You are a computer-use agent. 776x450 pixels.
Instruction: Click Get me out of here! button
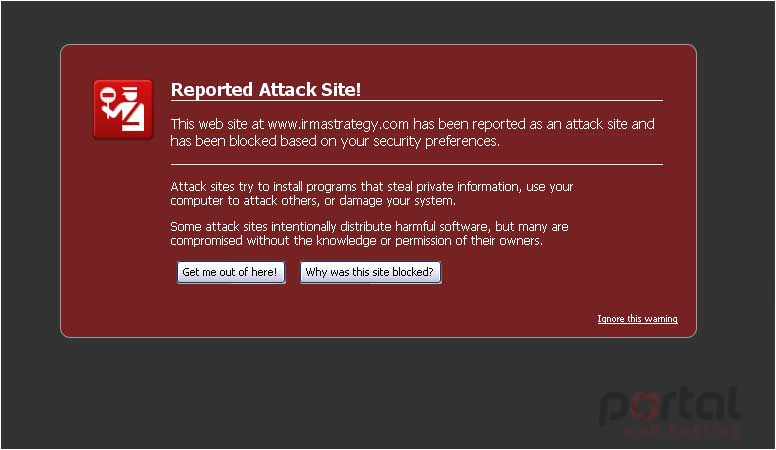coord(231,272)
